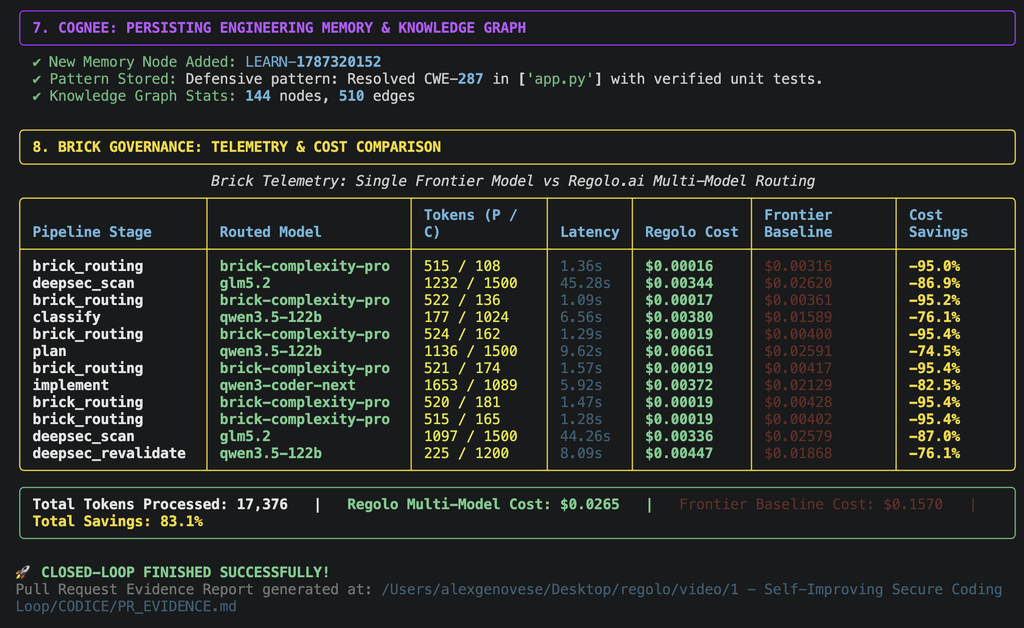Screen dimensions: 1024x628
Task: Click the 1653 / 1089 tokens value
Action: 470,385
